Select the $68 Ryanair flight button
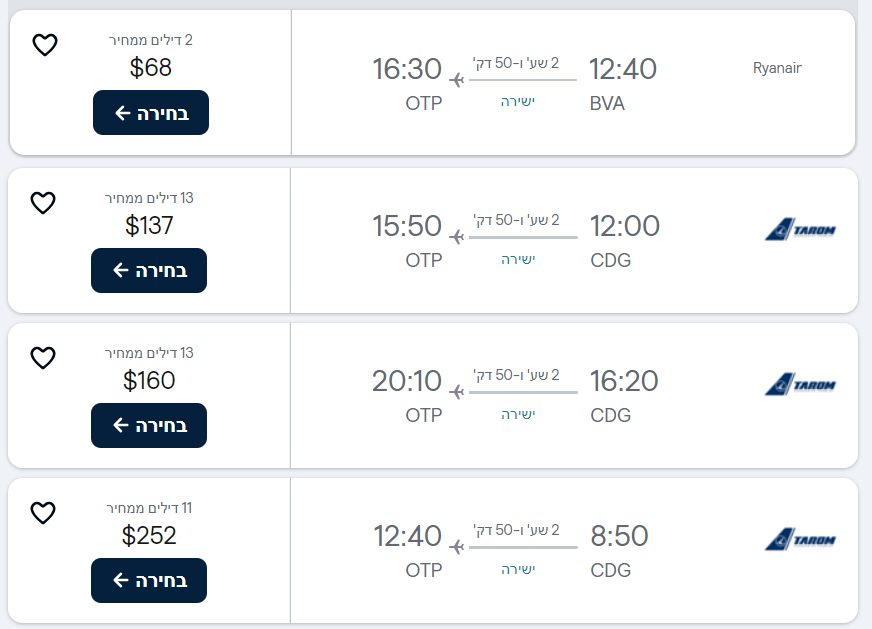 [x=150, y=113]
